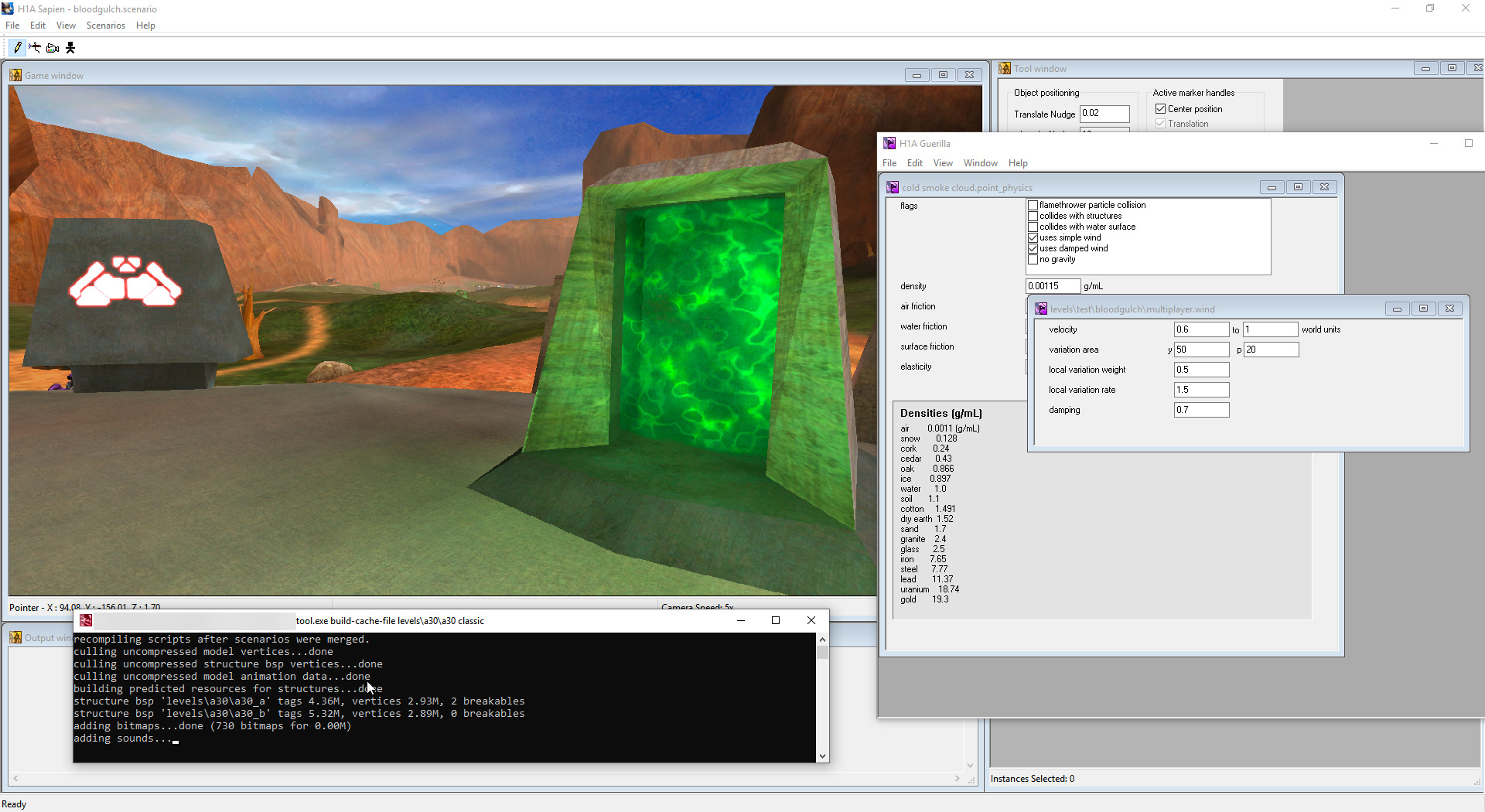Open Sapien Edit menu
The width and height of the screenshot is (1485, 812).
38,26
